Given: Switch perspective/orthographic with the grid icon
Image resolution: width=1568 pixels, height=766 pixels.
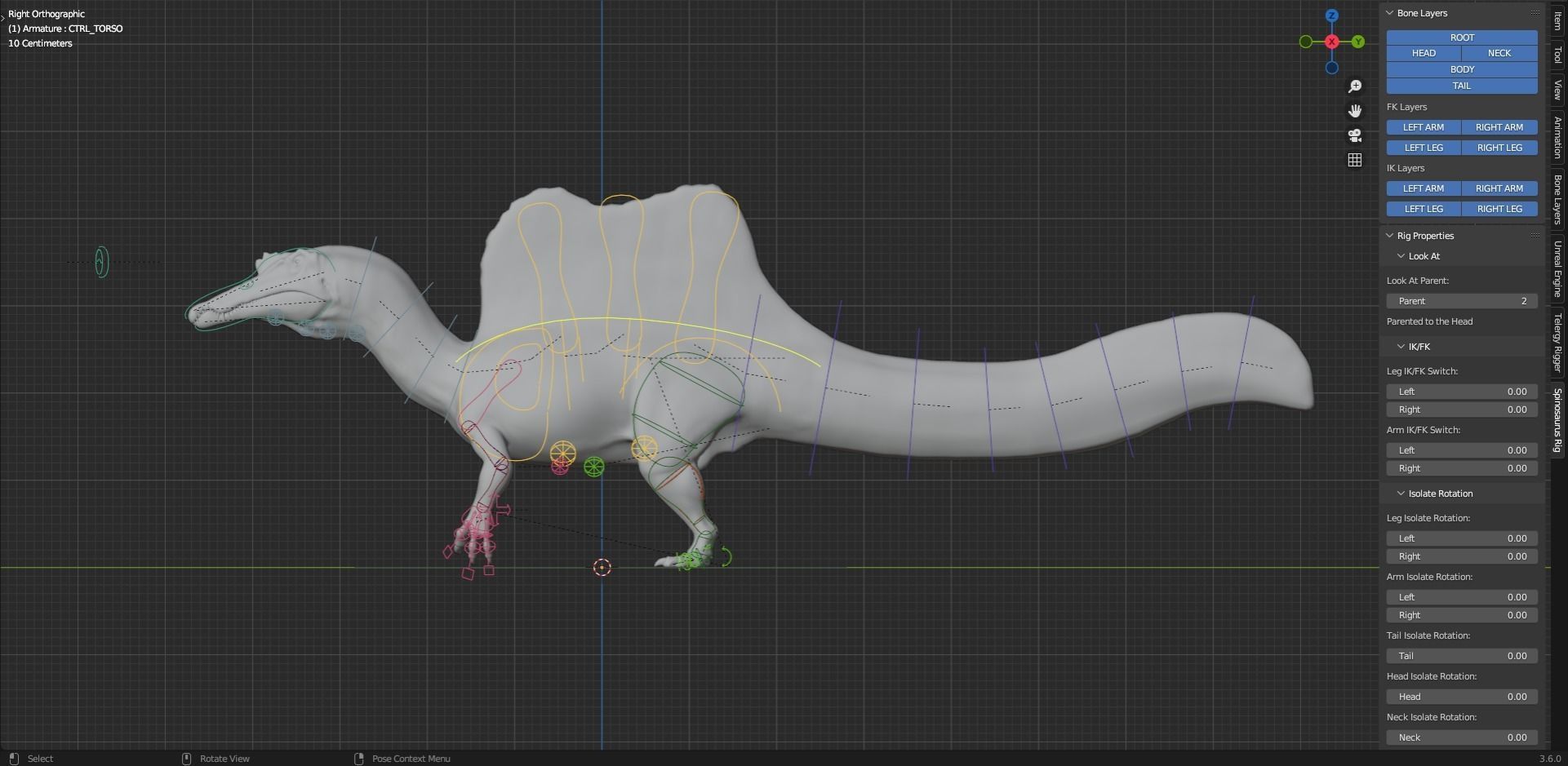Looking at the screenshot, I should point(1355,160).
